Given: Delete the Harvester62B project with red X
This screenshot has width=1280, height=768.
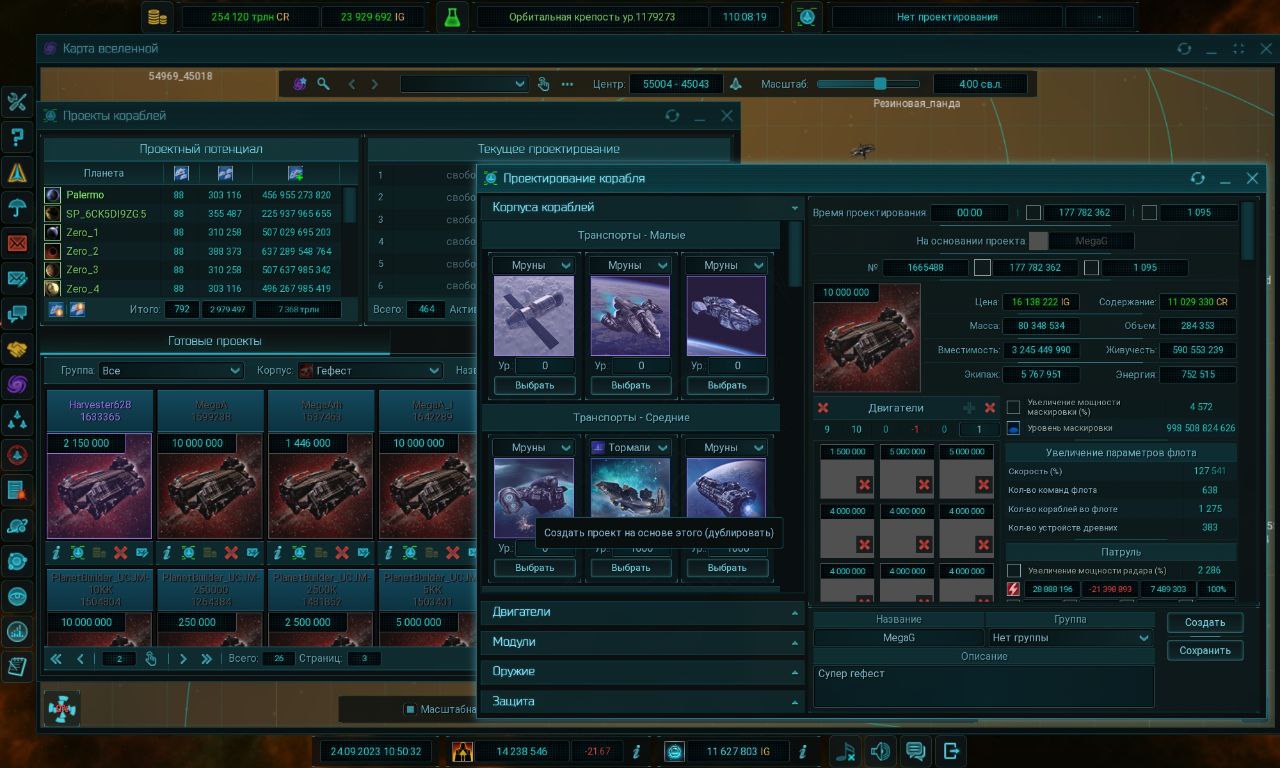Looking at the screenshot, I should tap(120, 552).
